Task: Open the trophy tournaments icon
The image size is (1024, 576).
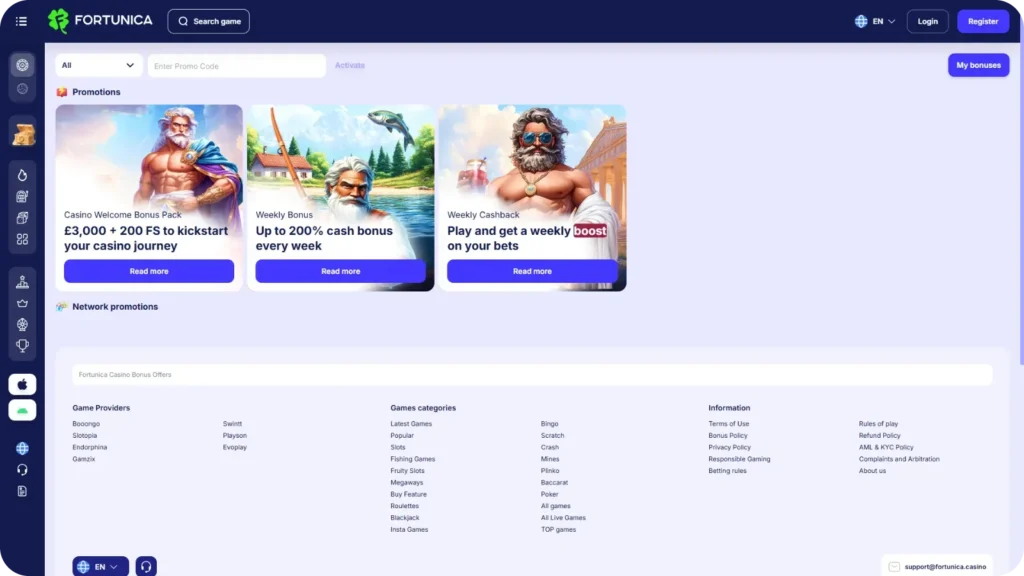Action: [x=22, y=345]
